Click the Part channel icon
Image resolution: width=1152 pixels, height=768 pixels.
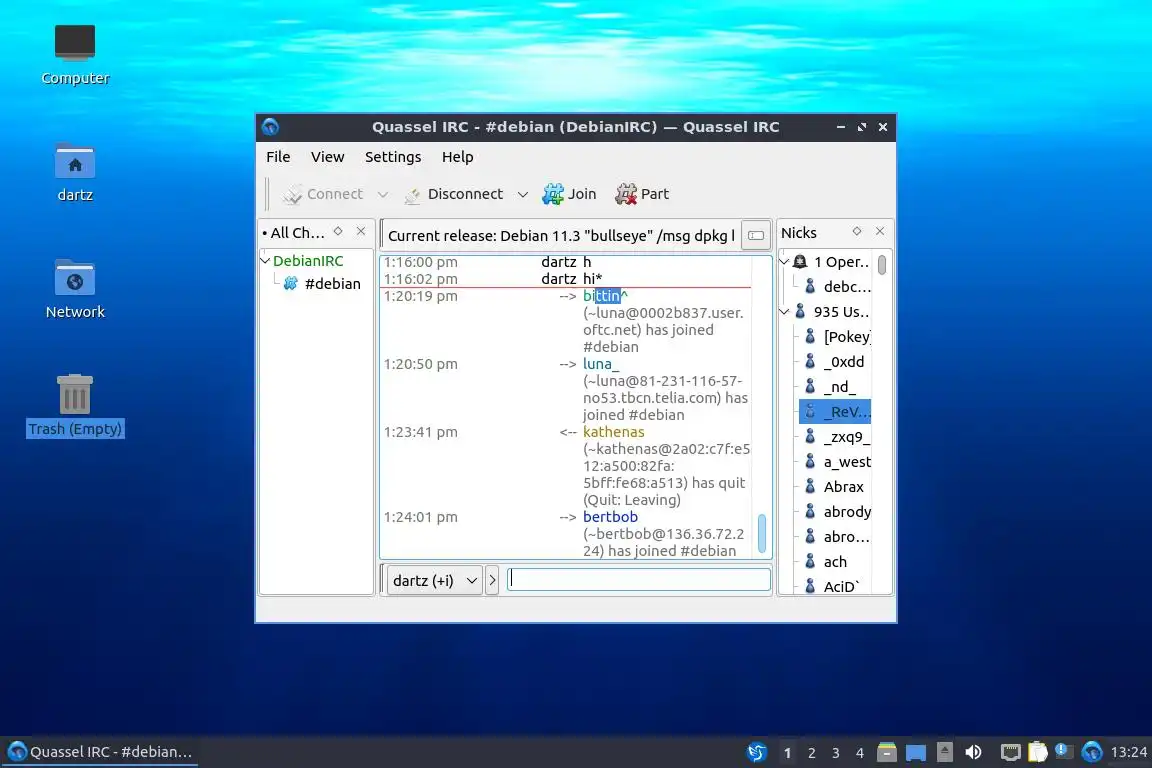pos(626,194)
